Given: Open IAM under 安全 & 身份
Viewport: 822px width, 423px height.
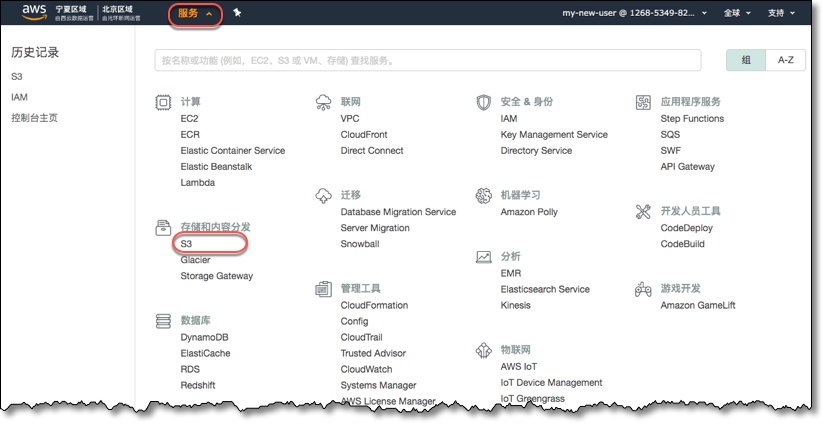Looking at the screenshot, I should coord(509,119).
